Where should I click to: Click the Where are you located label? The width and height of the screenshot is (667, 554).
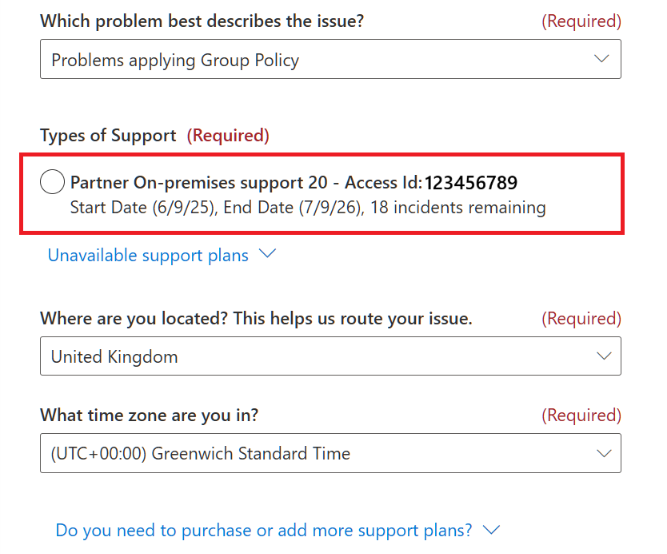(256, 318)
